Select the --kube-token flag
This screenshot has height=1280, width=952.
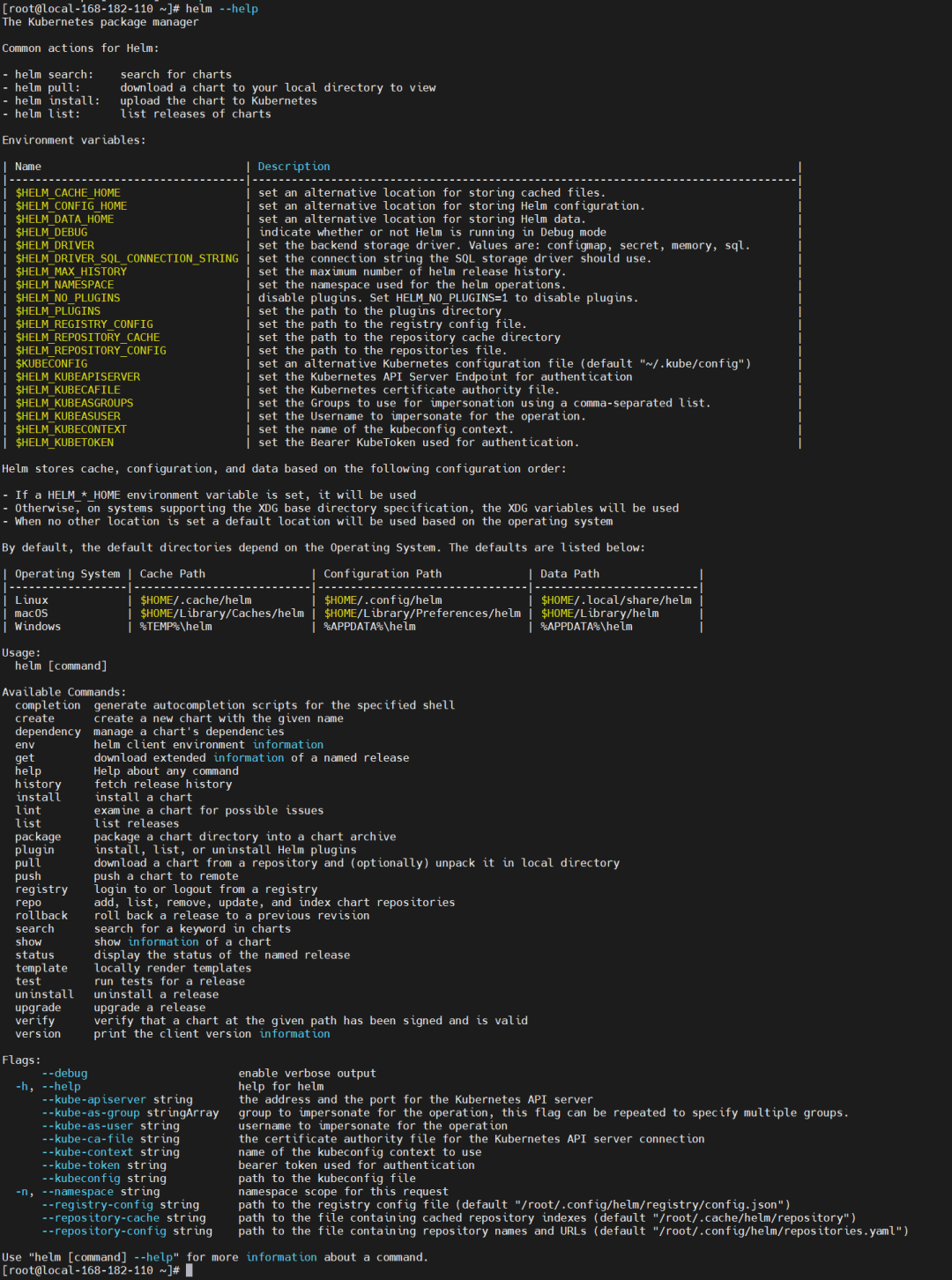(81, 1165)
